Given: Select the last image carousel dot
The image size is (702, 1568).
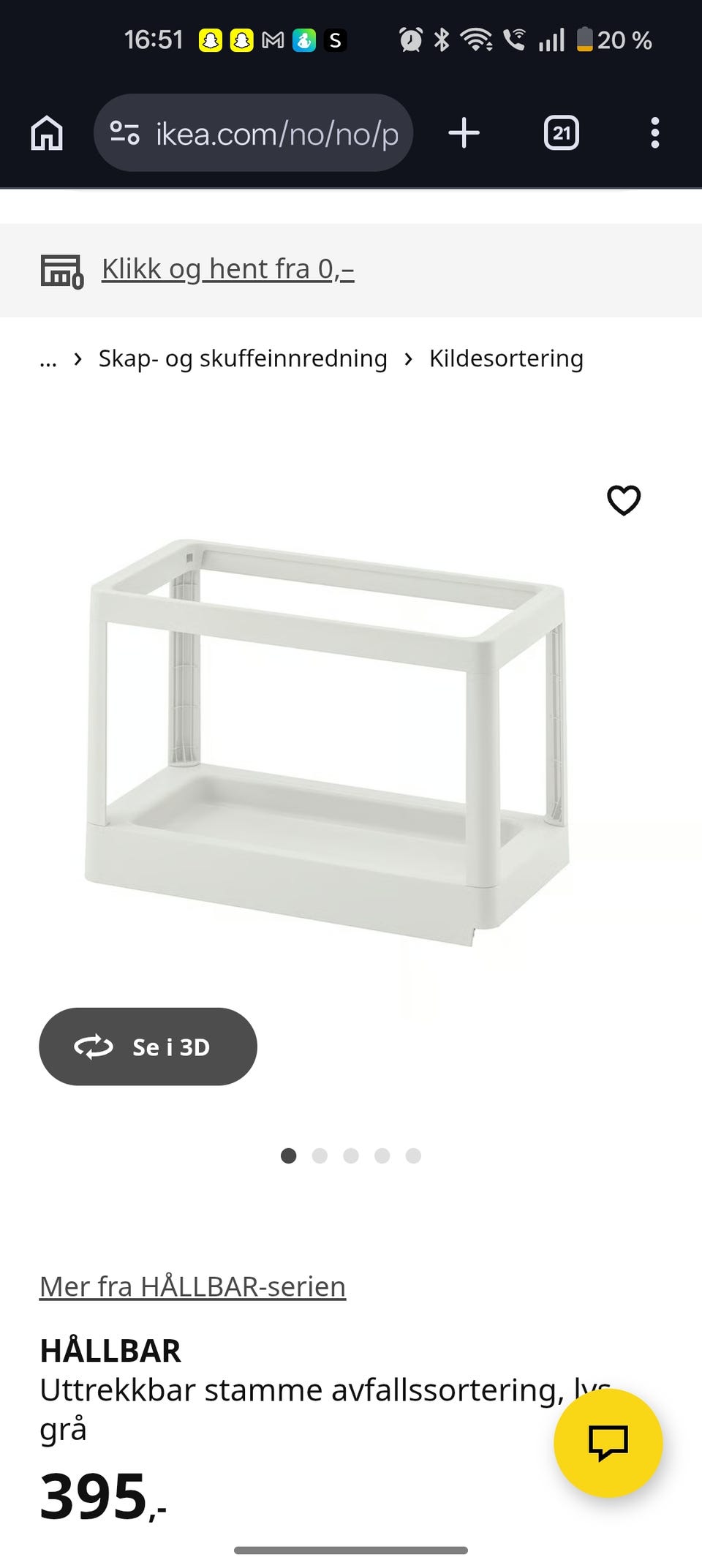Looking at the screenshot, I should 413,1156.
